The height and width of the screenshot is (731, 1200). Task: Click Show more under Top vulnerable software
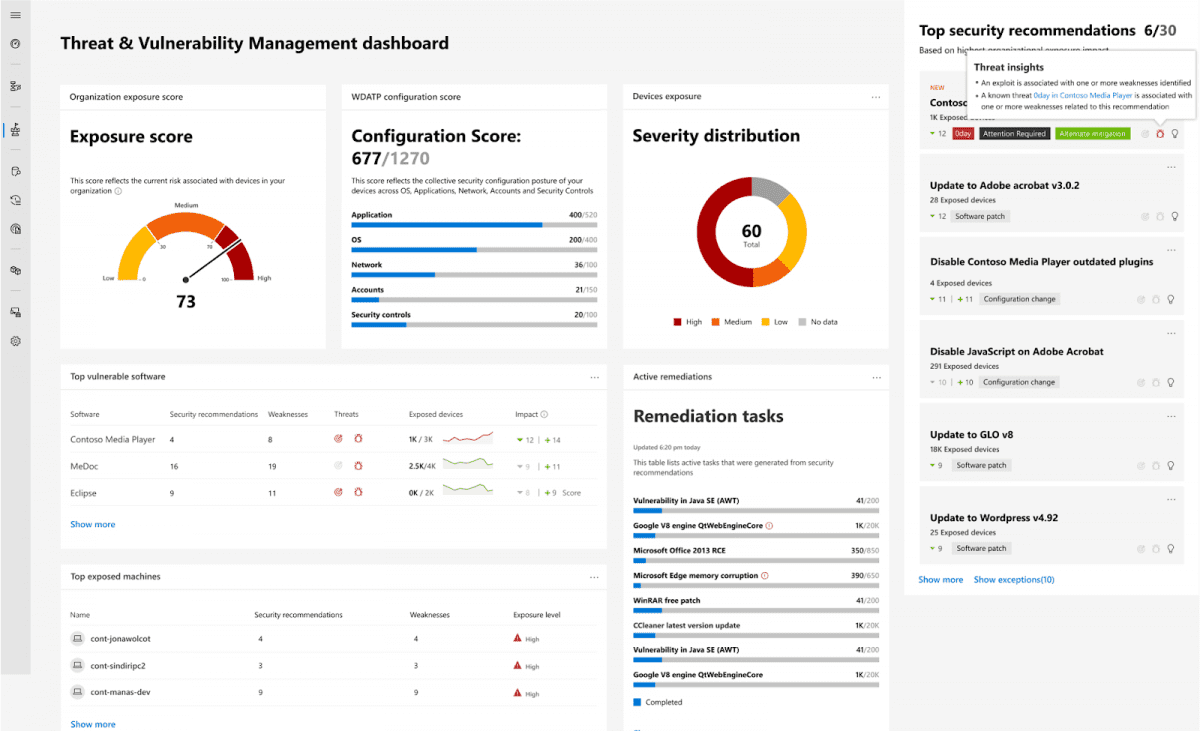tap(92, 524)
